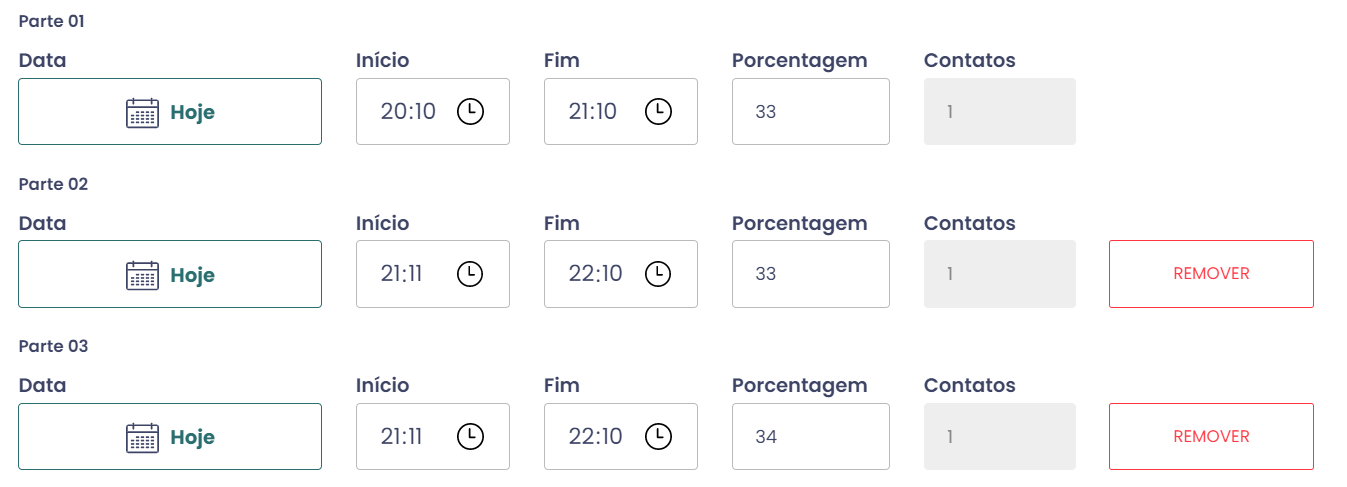Screen dimensions: 1347x487
Task: Open the Hoje date picker in Parte 03
Action: point(192,438)
